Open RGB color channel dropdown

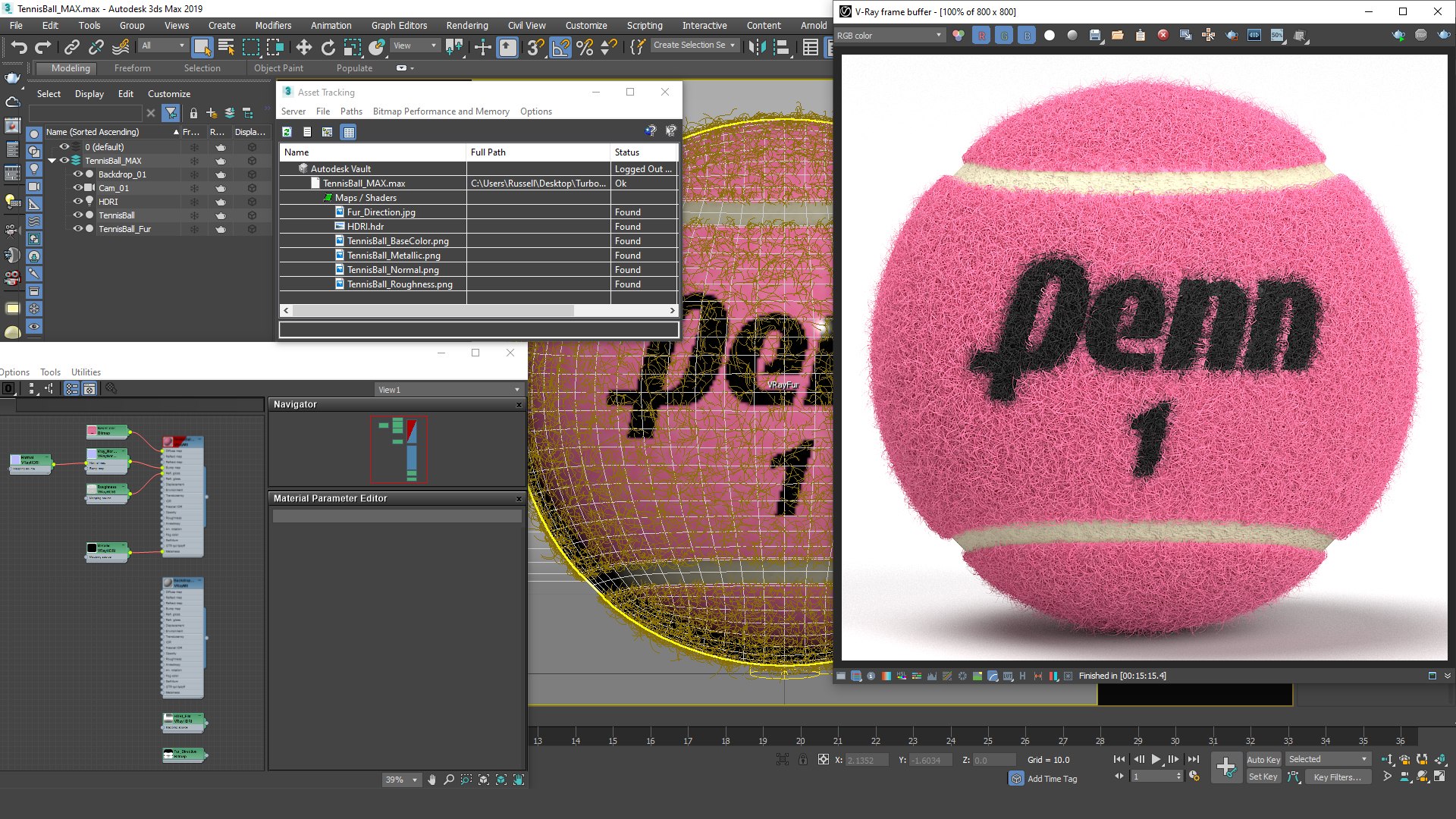coord(889,36)
